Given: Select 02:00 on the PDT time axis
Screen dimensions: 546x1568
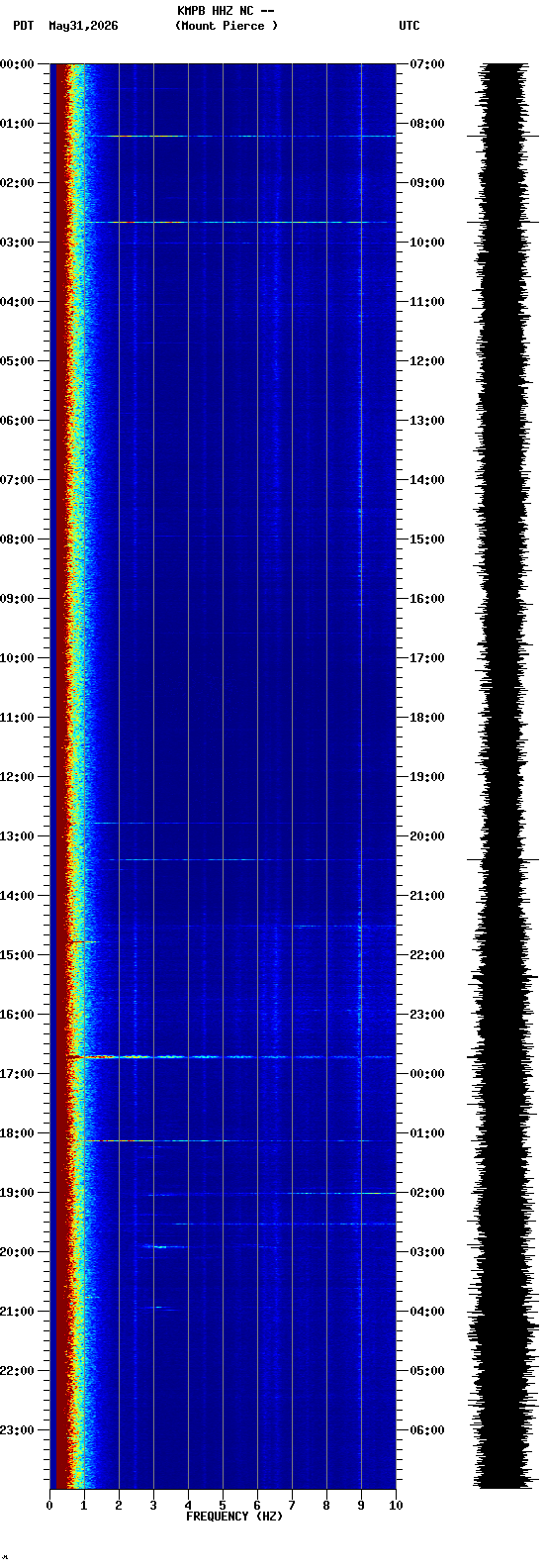Looking at the screenshot, I should pos(17,183).
